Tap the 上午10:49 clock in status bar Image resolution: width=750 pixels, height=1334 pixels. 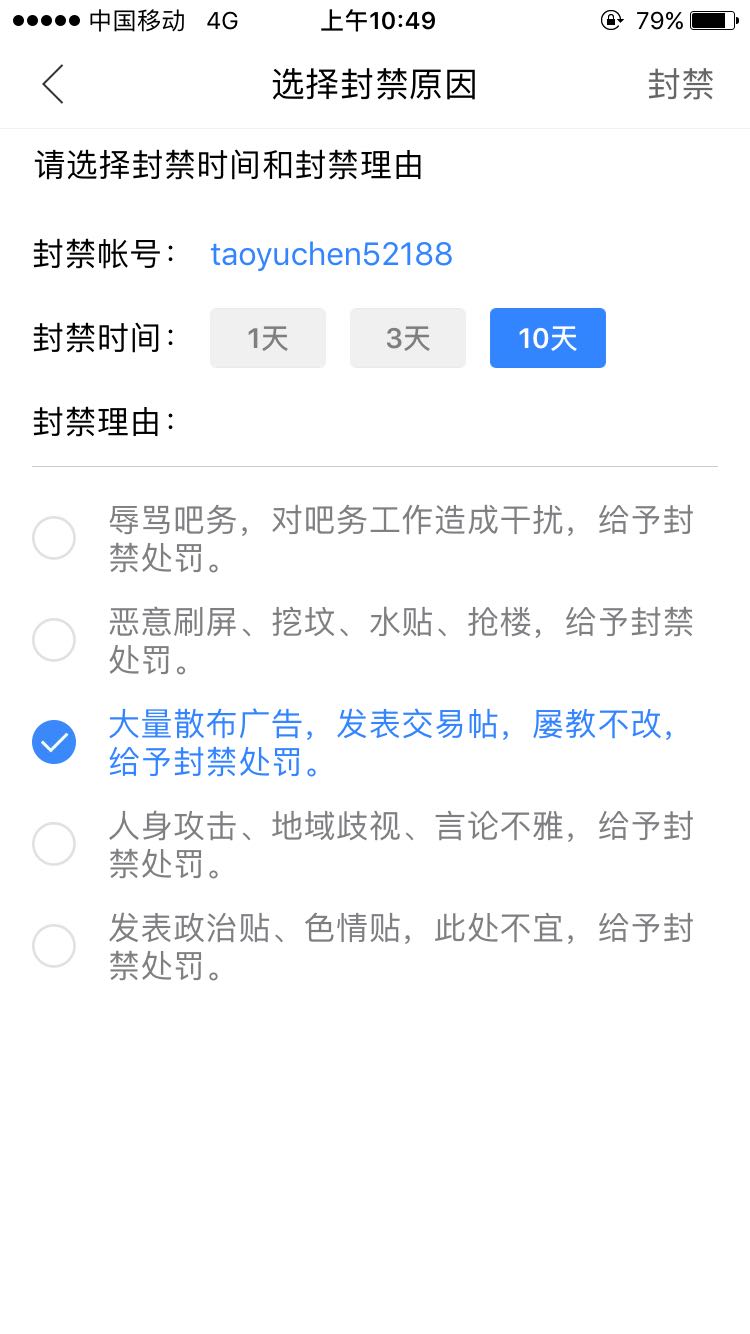pyautogui.click(x=377, y=20)
